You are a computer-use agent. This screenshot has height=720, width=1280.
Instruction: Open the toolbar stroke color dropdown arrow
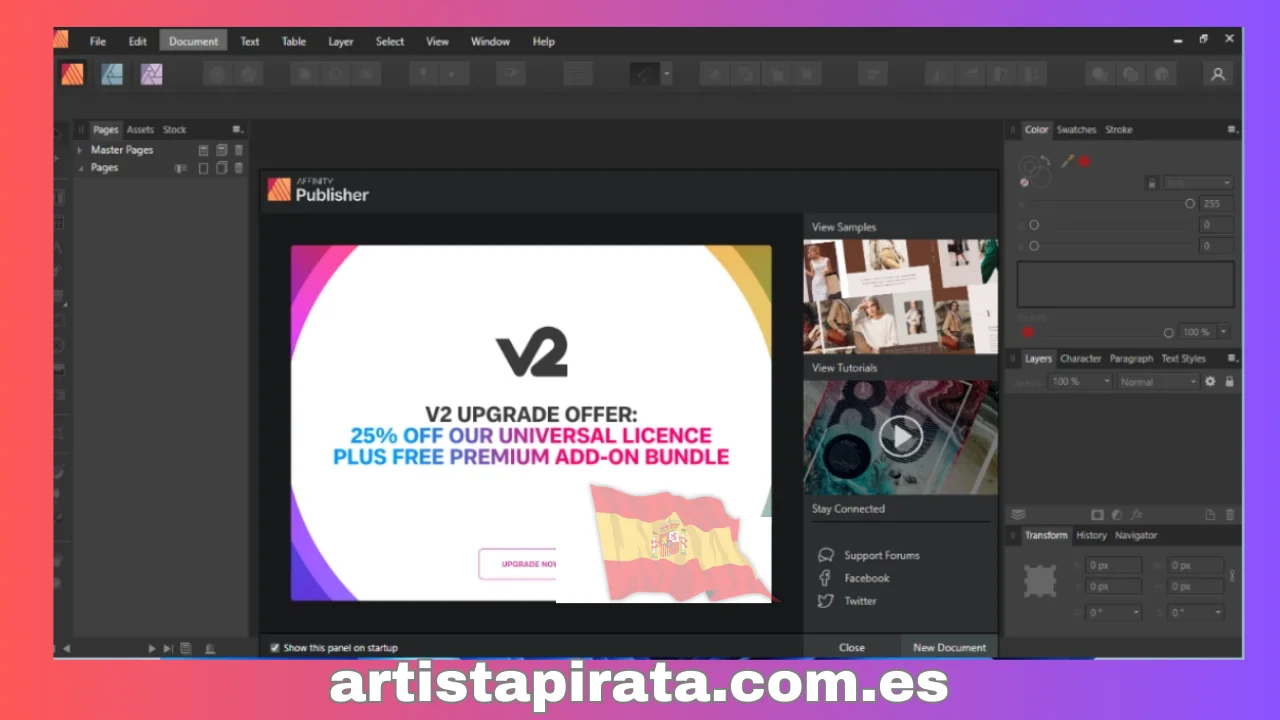pos(666,74)
